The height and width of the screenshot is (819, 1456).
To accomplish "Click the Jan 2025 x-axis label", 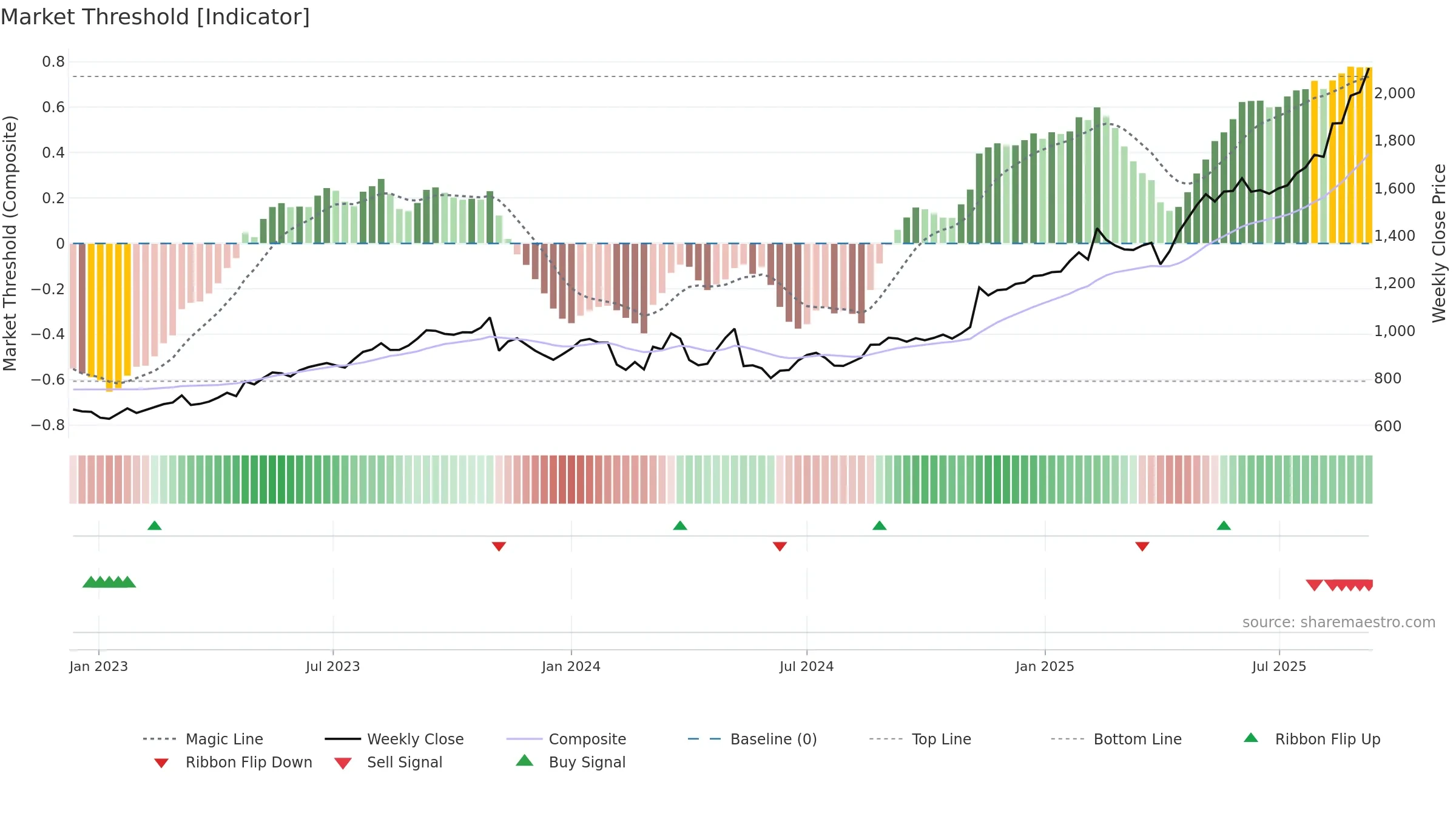I will click(x=1045, y=666).
